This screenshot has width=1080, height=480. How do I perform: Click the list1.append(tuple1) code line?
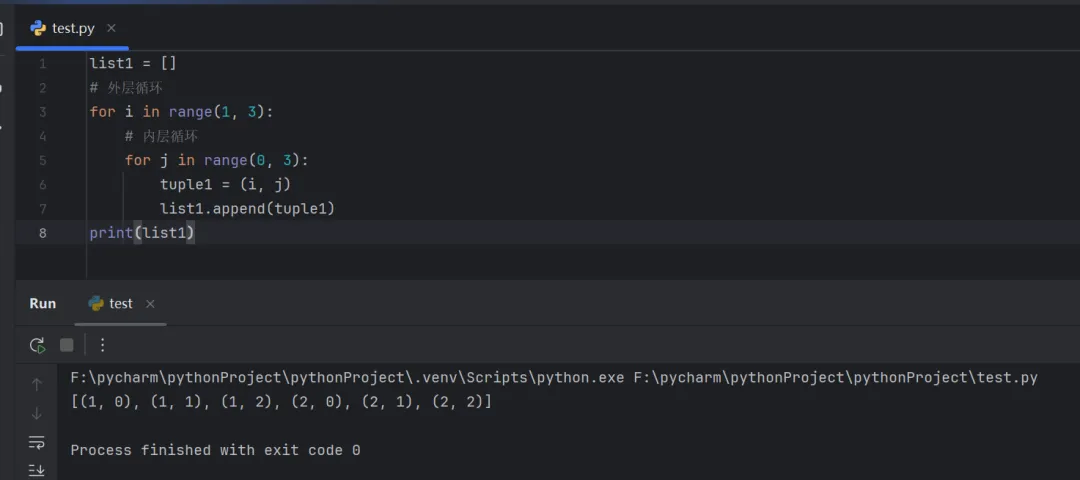[247, 208]
